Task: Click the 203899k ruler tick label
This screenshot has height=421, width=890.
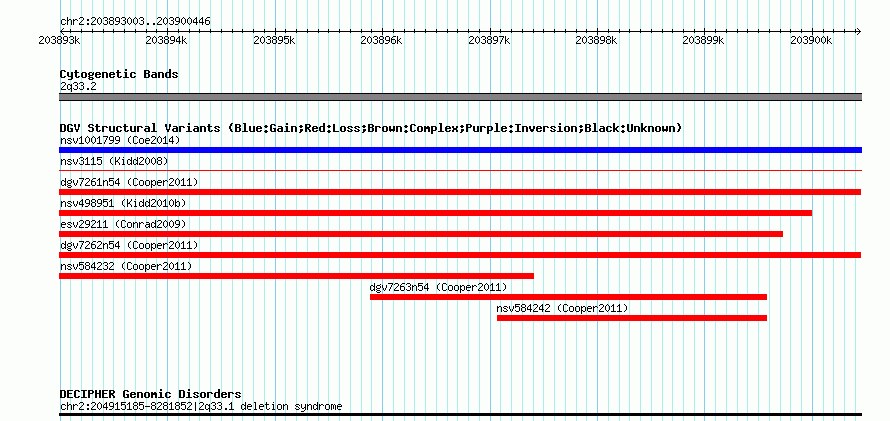Action: point(704,40)
